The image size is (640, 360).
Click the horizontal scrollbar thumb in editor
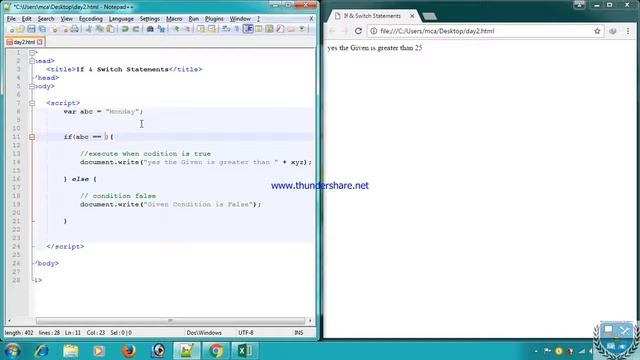170,321
